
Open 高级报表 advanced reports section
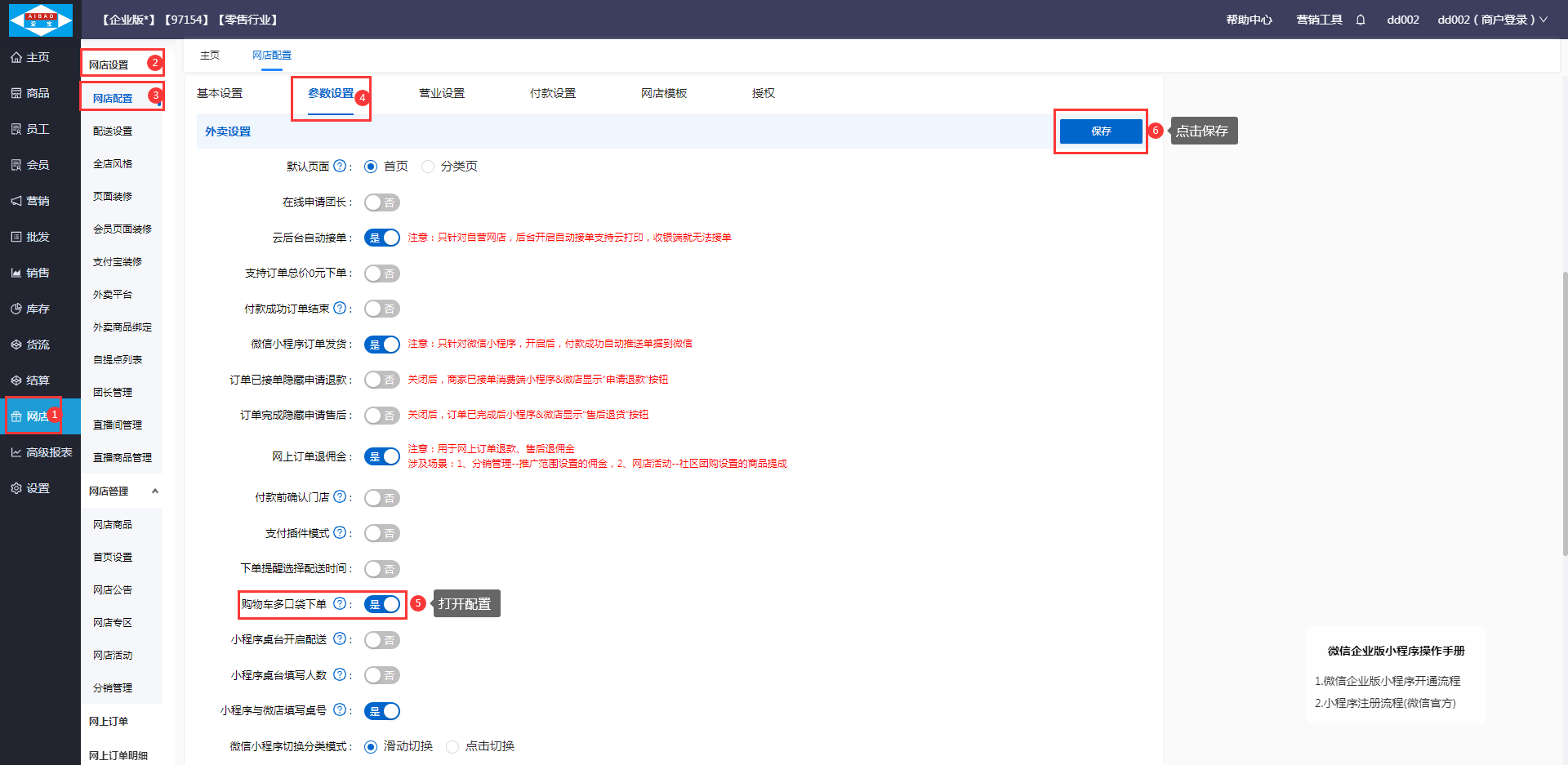[41, 452]
